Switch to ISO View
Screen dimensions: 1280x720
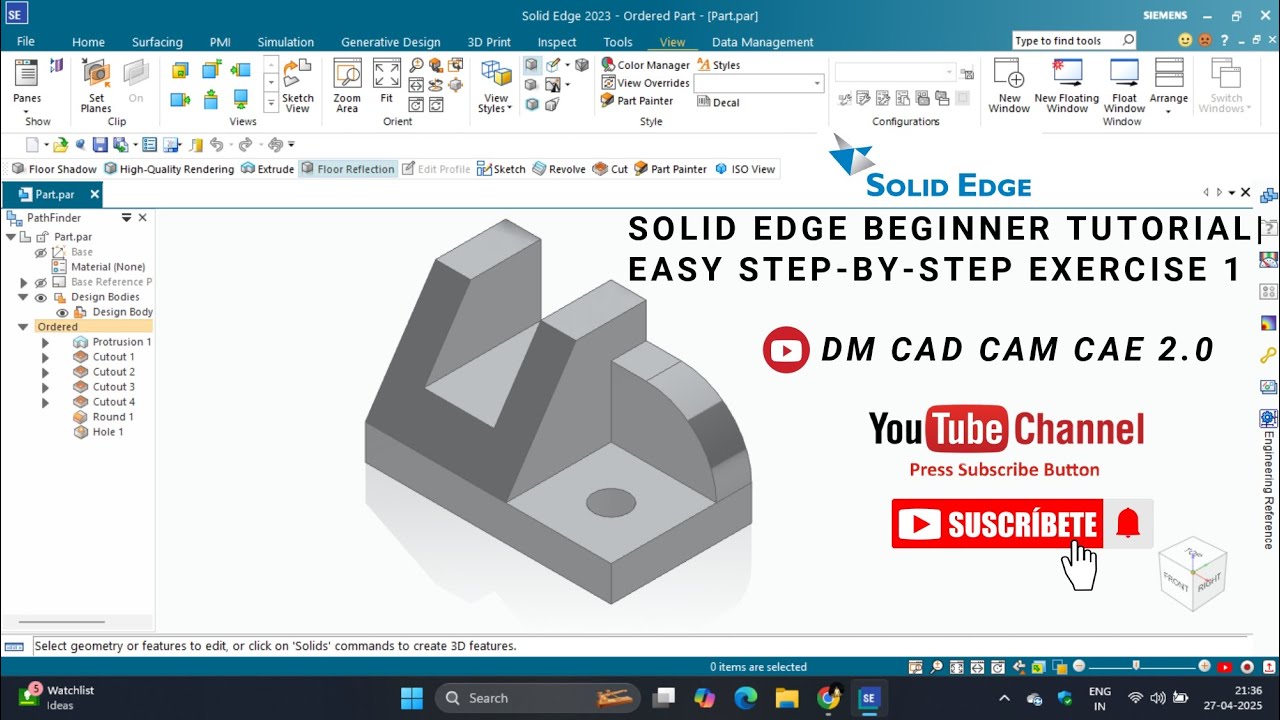[x=745, y=169]
